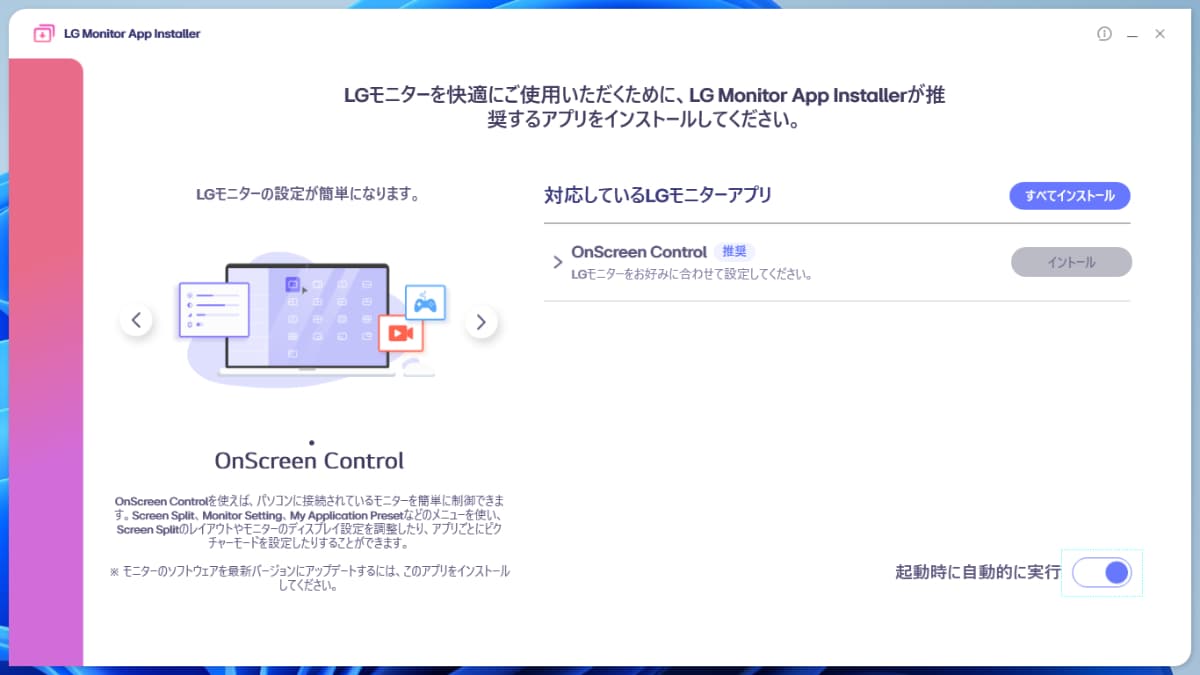1200x675 pixels.
Task: Click the LGモニターをお好みに合わせて設定してください。 description
Action: click(x=691, y=273)
